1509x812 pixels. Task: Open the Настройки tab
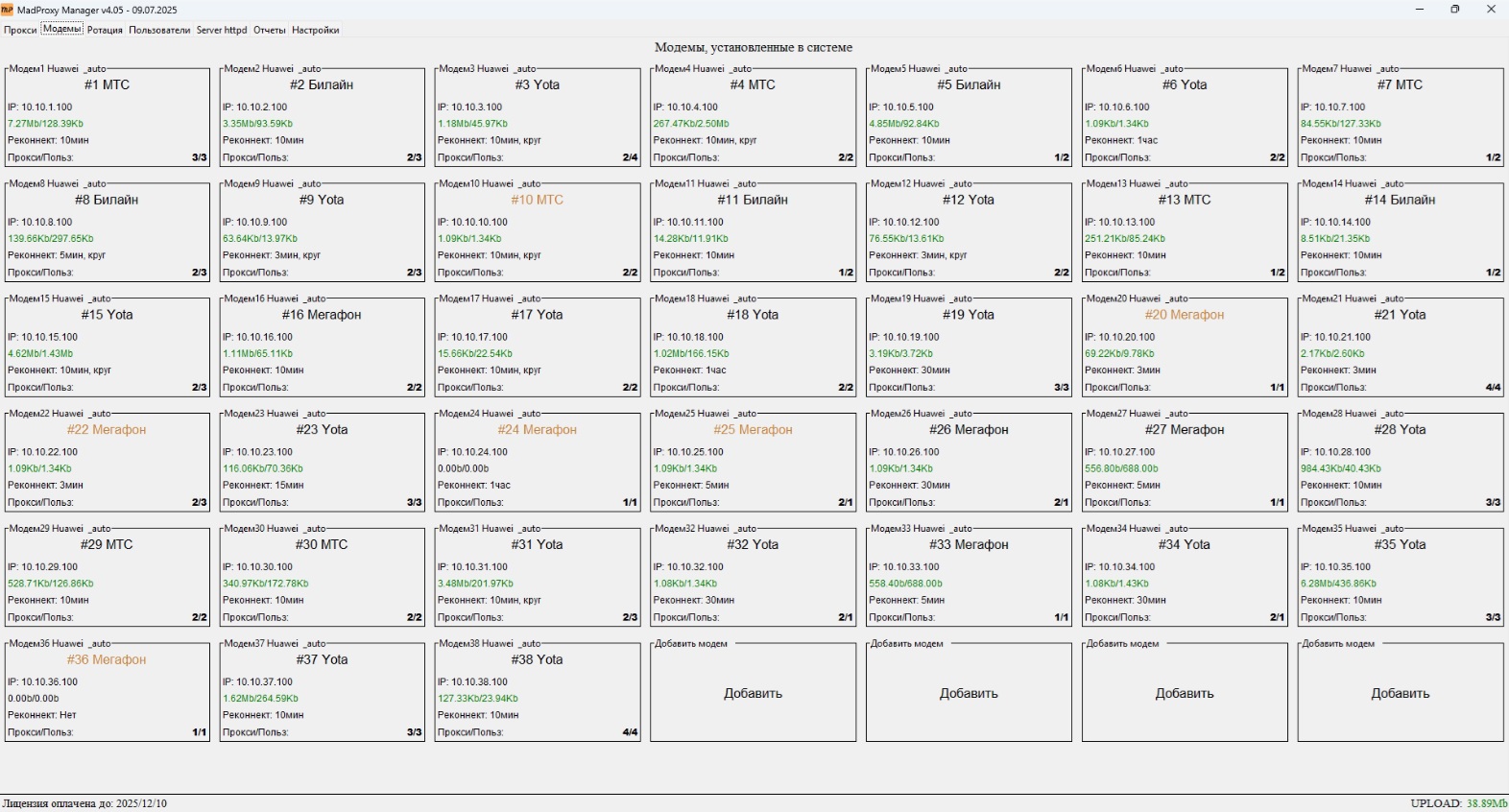click(x=316, y=30)
